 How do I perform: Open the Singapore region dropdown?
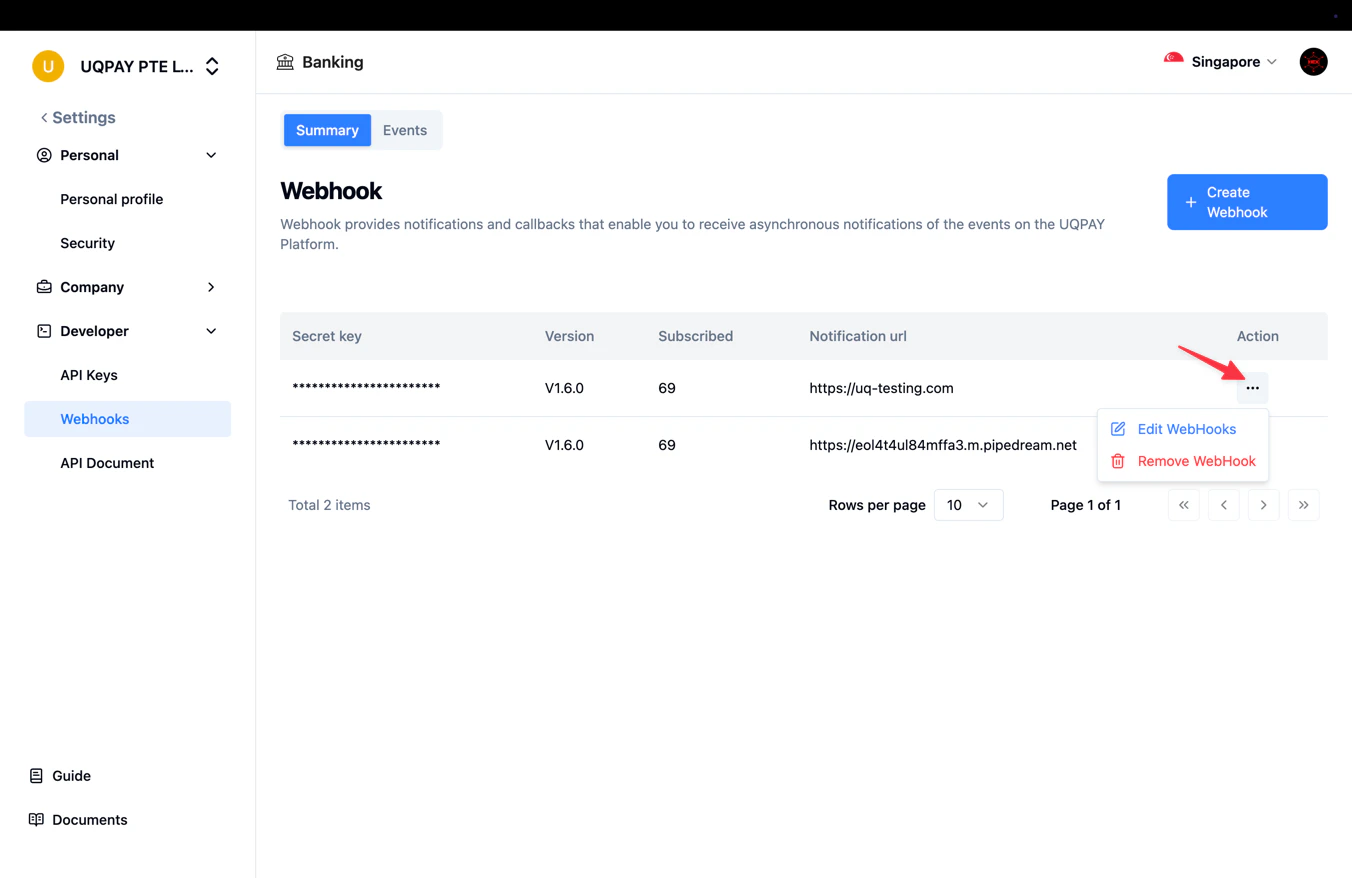(1219, 61)
